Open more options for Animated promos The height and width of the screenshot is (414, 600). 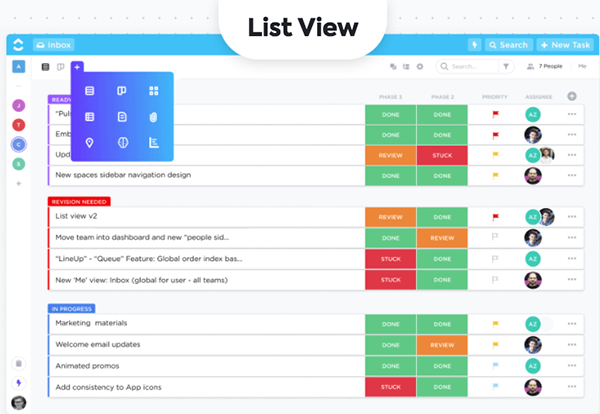click(x=572, y=365)
